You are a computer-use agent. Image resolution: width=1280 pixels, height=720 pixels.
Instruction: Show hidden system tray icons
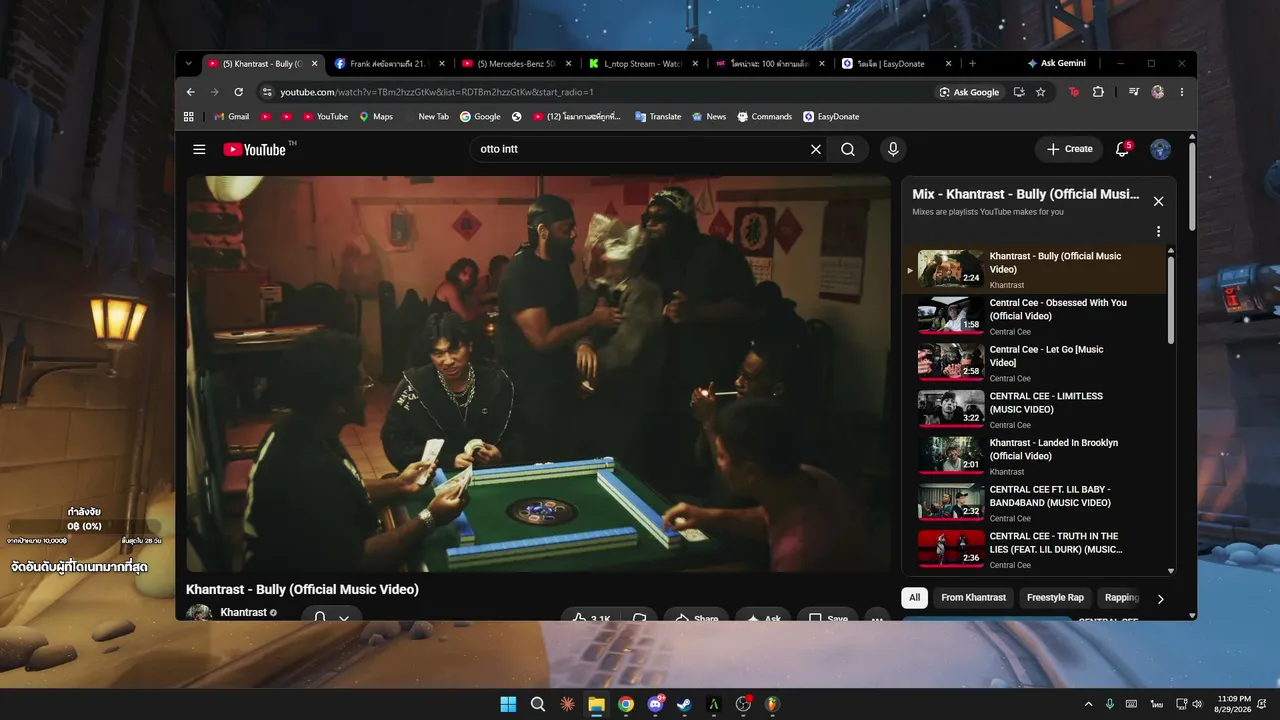[x=1088, y=704]
